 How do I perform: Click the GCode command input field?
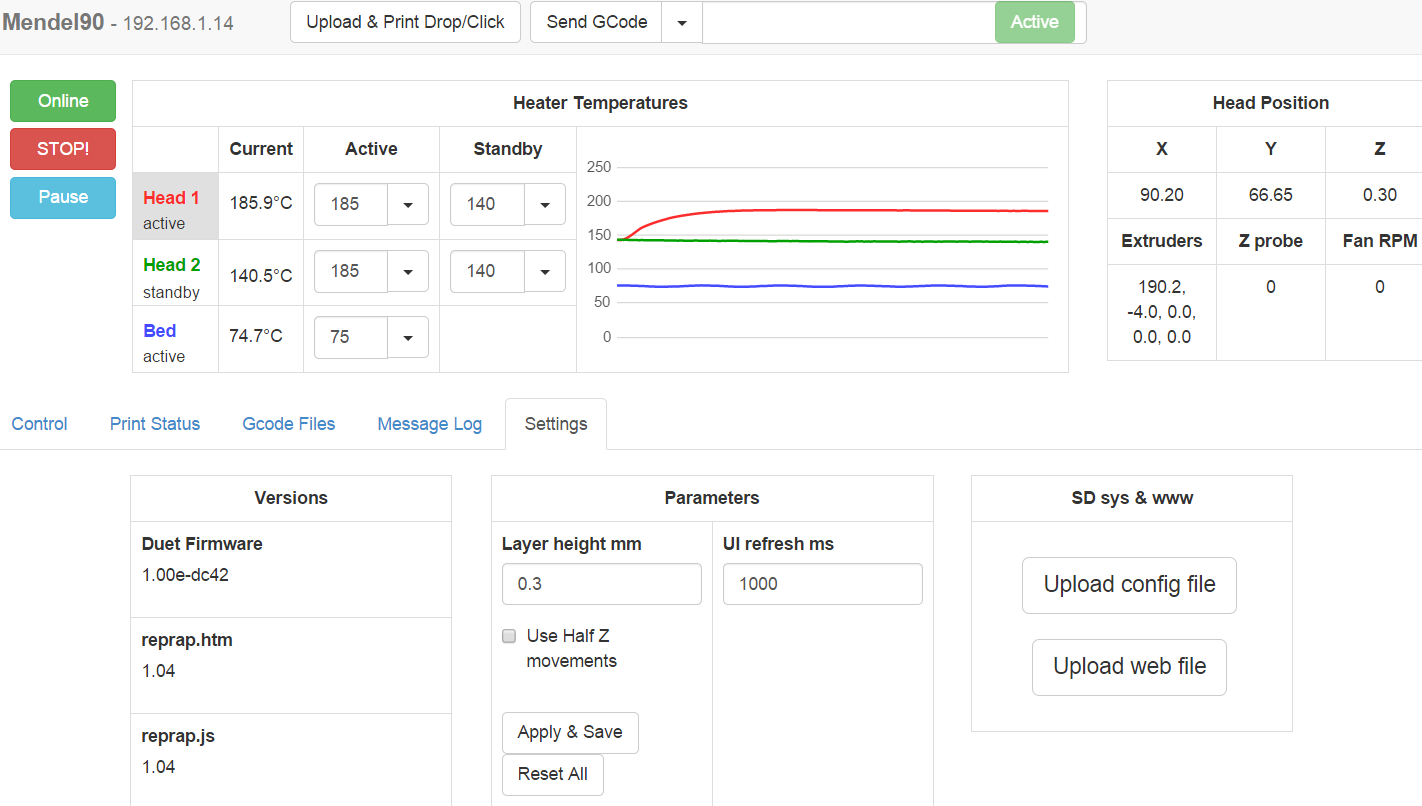(847, 22)
